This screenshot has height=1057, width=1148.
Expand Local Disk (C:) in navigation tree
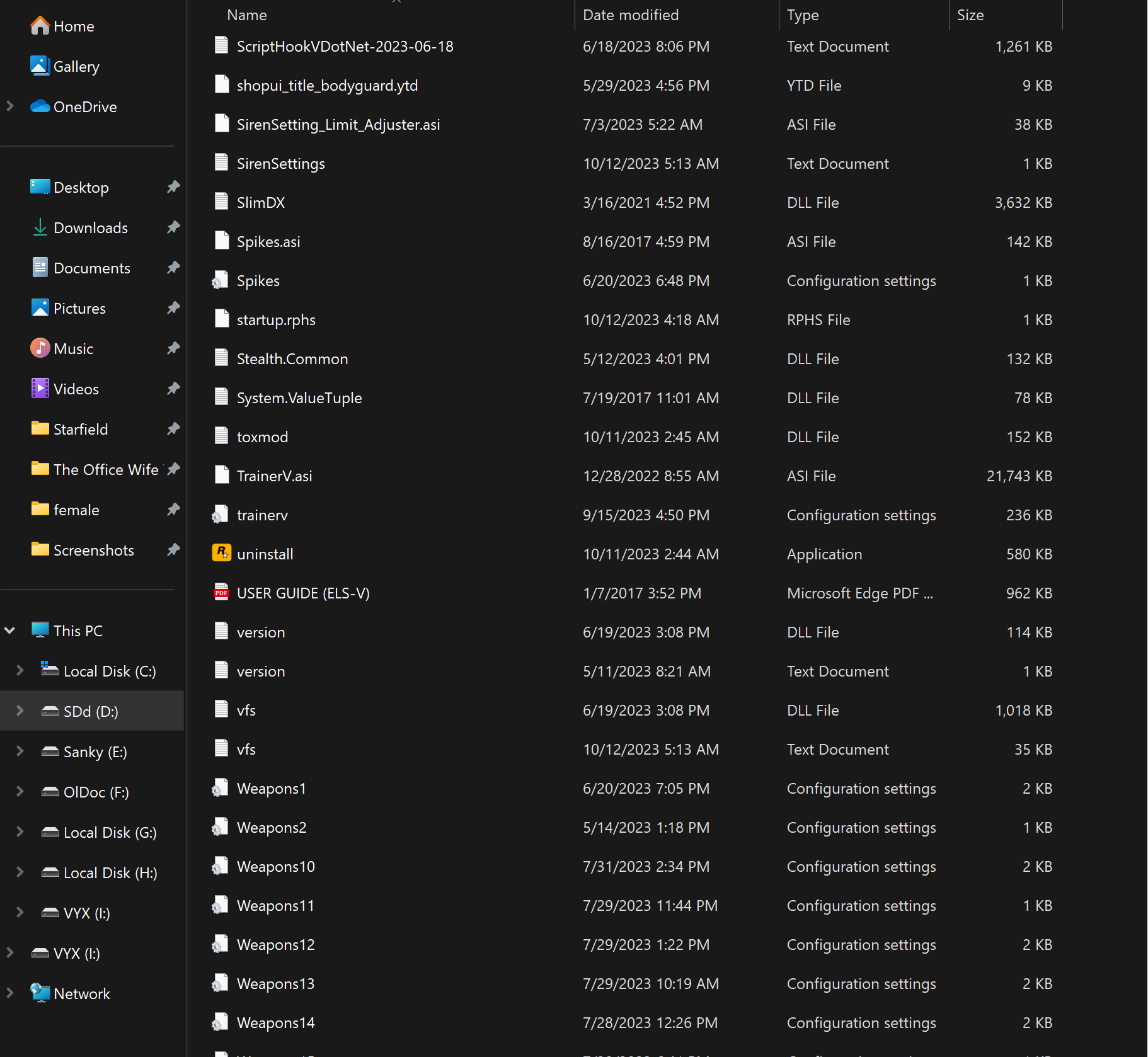tap(20, 671)
